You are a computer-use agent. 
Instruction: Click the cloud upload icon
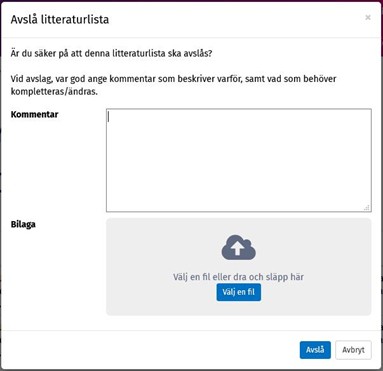[x=239, y=247]
